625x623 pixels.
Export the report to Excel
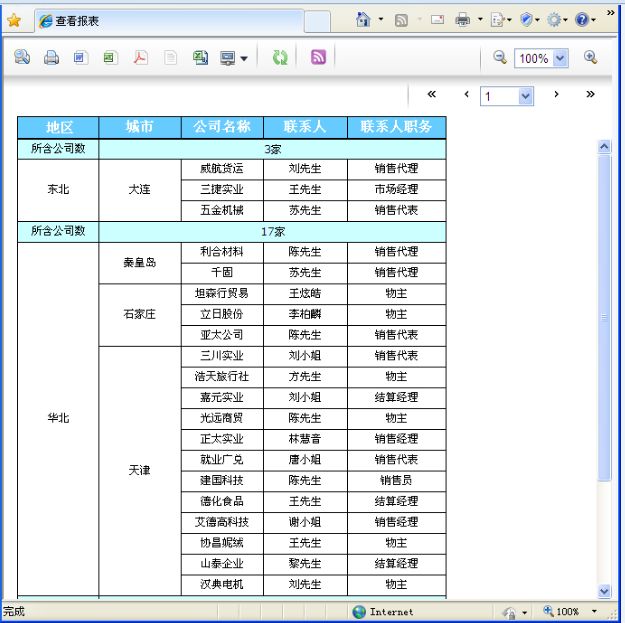(109, 58)
